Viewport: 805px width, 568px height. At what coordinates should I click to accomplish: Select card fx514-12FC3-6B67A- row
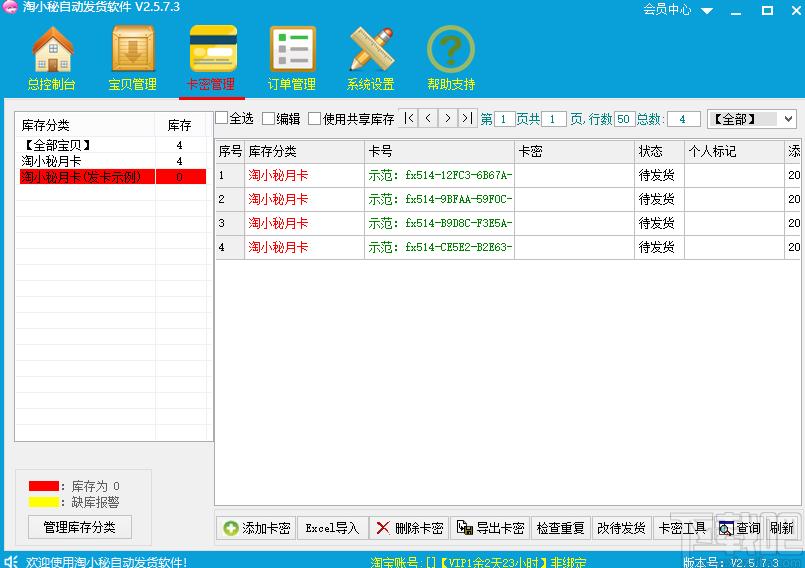pos(508,176)
